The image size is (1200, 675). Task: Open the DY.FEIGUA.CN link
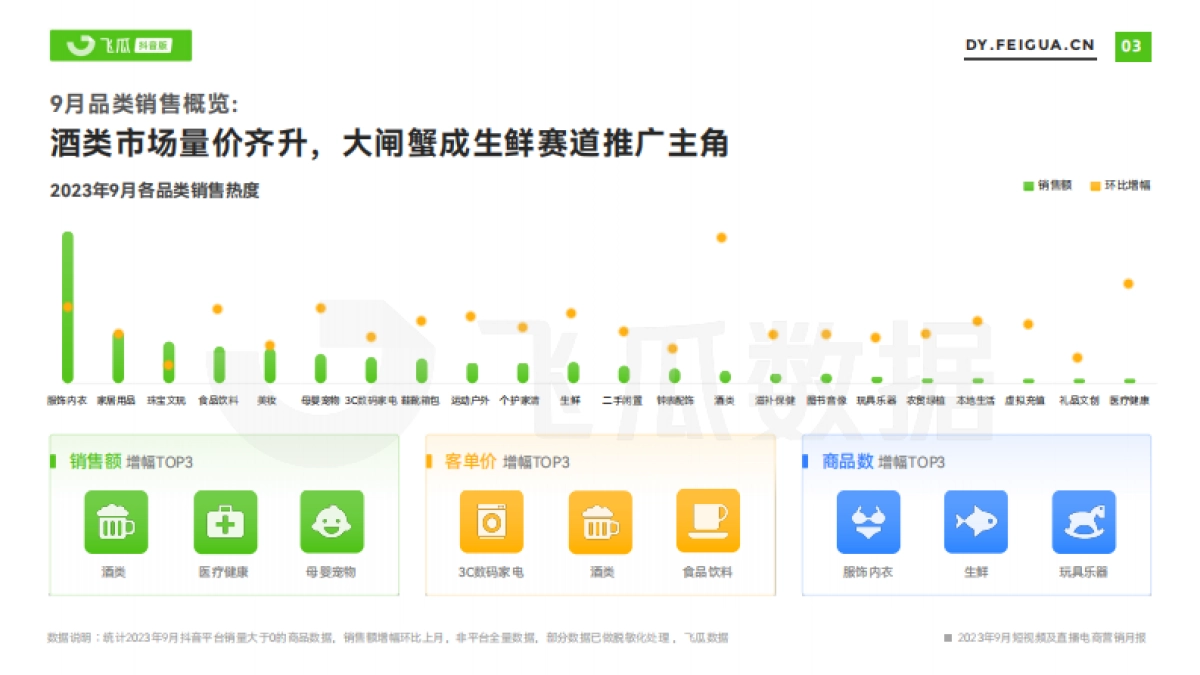[x=1031, y=44]
